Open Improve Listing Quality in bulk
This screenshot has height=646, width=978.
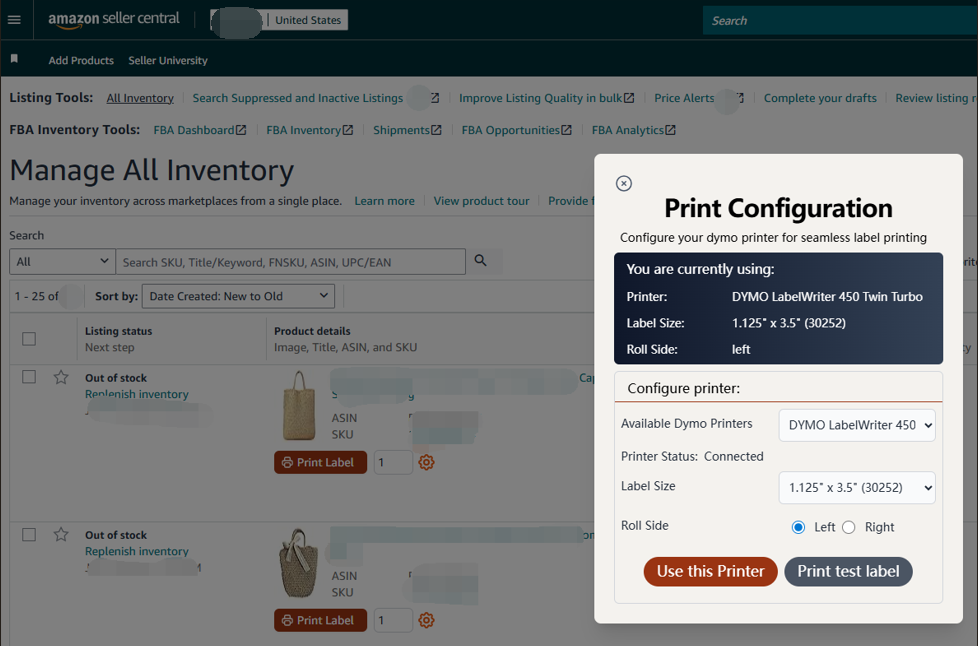click(540, 98)
